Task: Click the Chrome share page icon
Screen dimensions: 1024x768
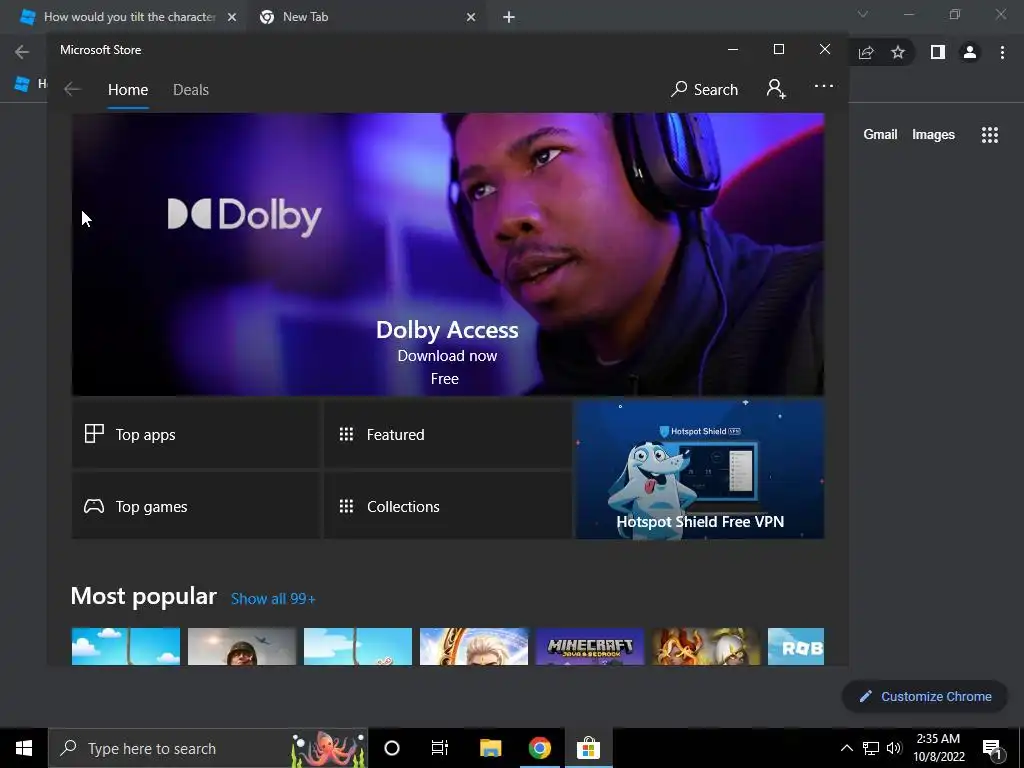Action: pos(866,52)
